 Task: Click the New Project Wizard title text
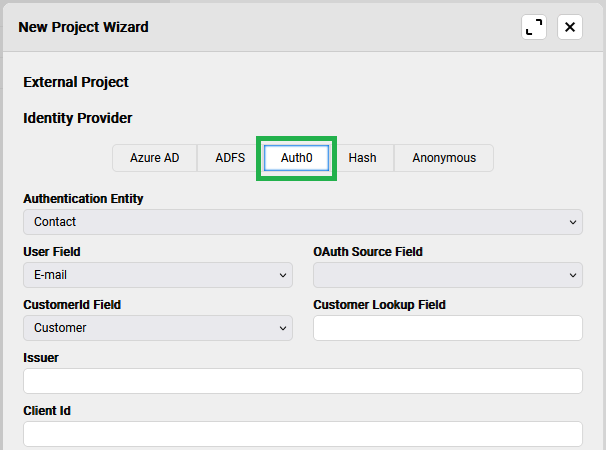83,27
